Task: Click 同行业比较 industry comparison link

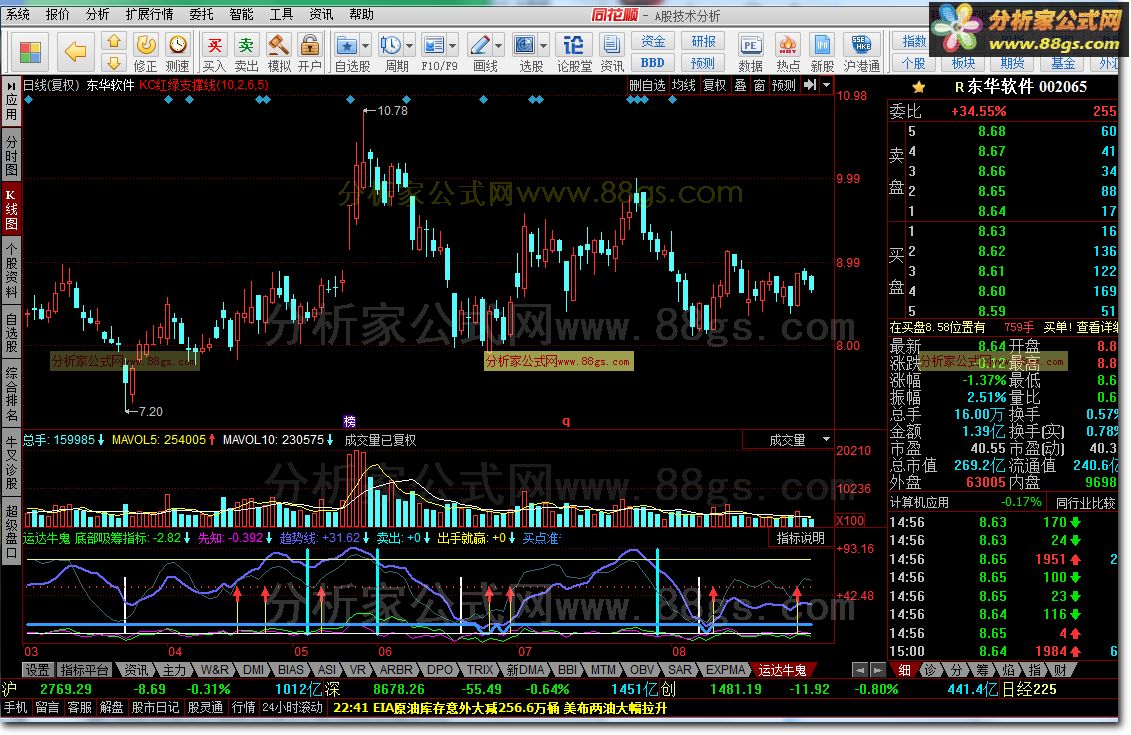Action: tap(1086, 503)
